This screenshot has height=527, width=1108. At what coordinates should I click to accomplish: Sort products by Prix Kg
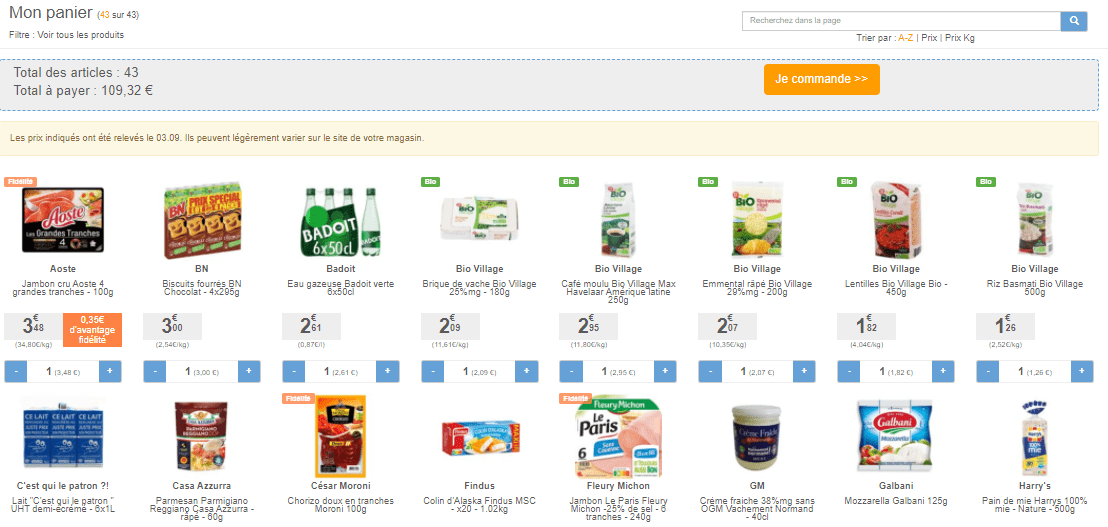960,38
